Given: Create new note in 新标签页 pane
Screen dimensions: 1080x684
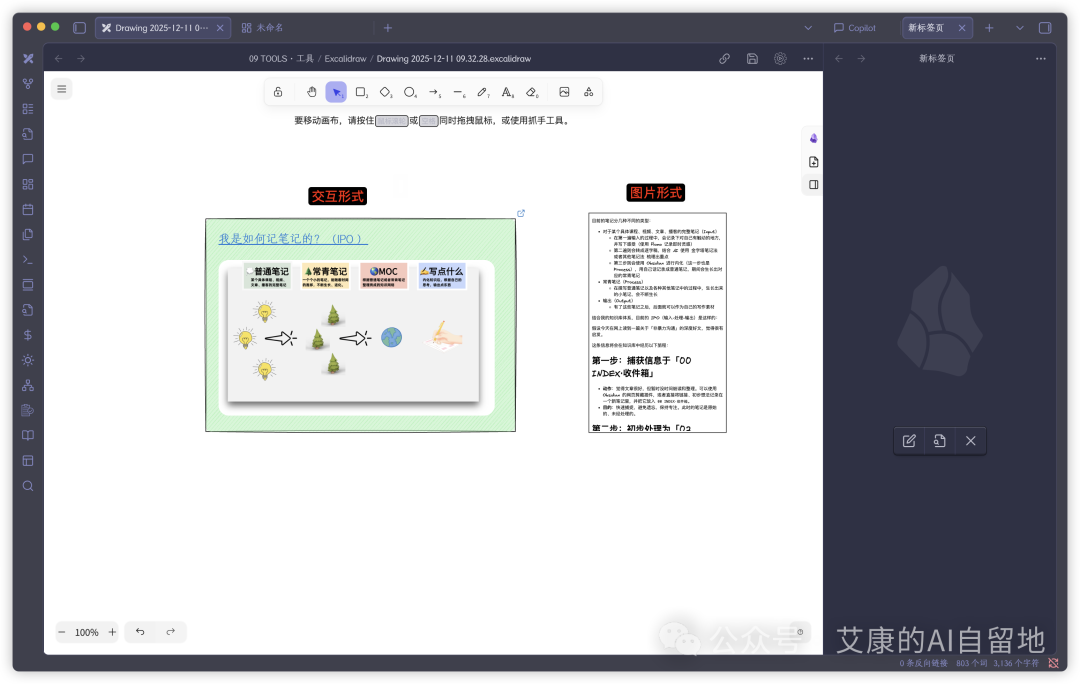Looking at the screenshot, I should pos(909,441).
